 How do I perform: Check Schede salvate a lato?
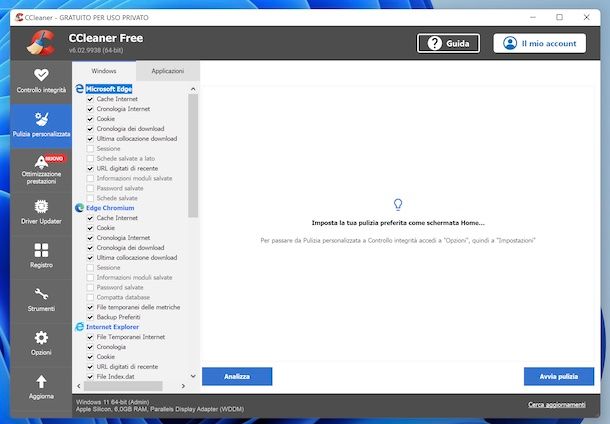pos(90,158)
